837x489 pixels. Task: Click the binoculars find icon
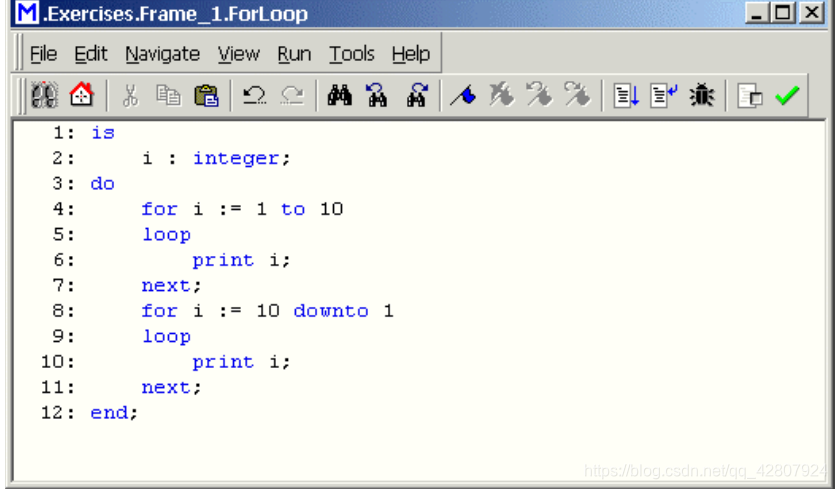click(x=339, y=96)
